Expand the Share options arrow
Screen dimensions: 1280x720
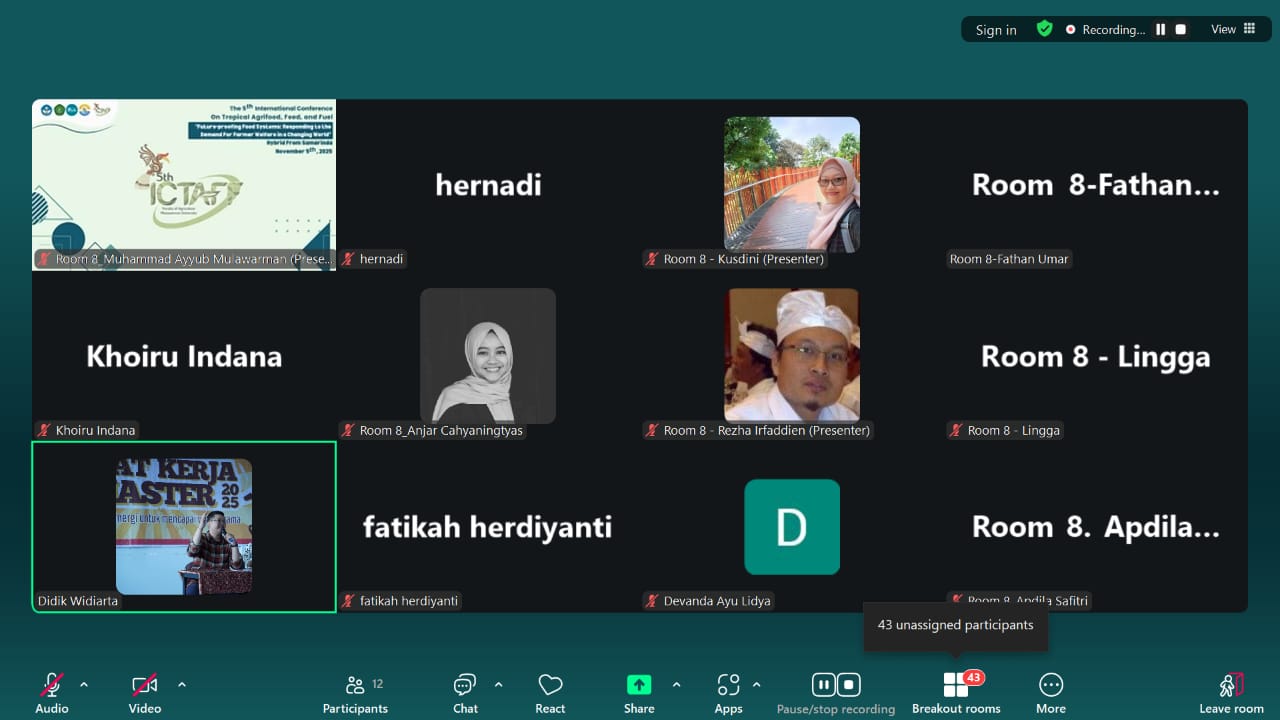(676, 685)
